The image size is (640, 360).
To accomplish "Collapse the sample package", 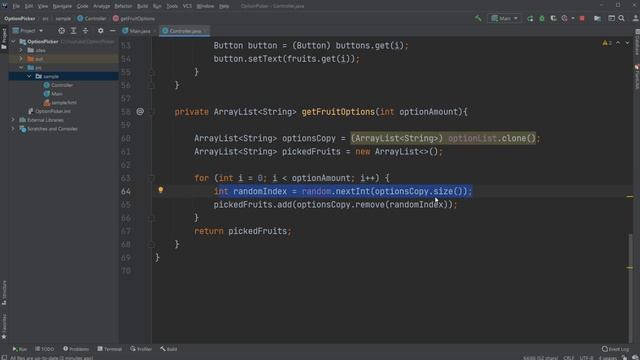I will pos(29,76).
